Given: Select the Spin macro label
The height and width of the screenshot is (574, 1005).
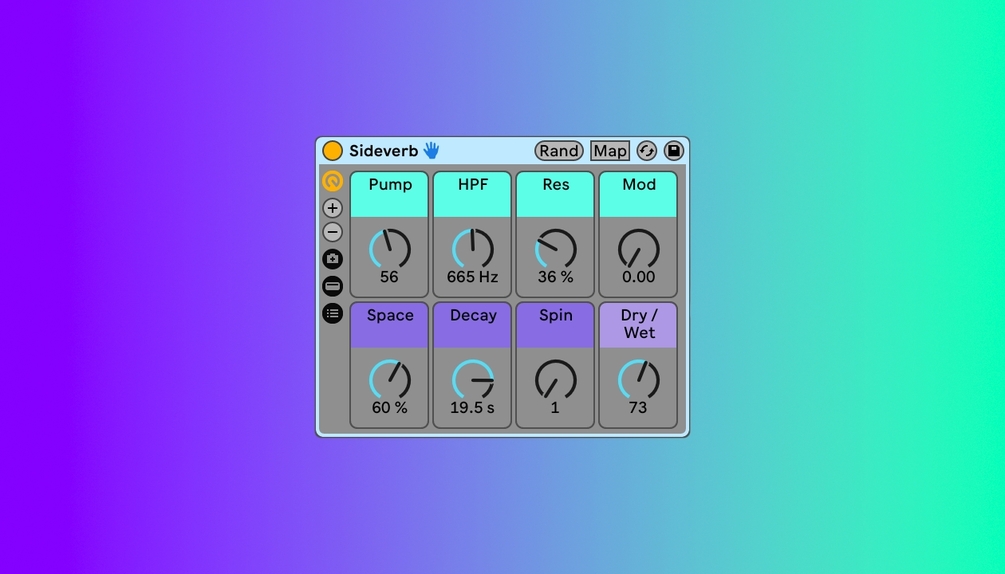Looking at the screenshot, I should [555, 315].
